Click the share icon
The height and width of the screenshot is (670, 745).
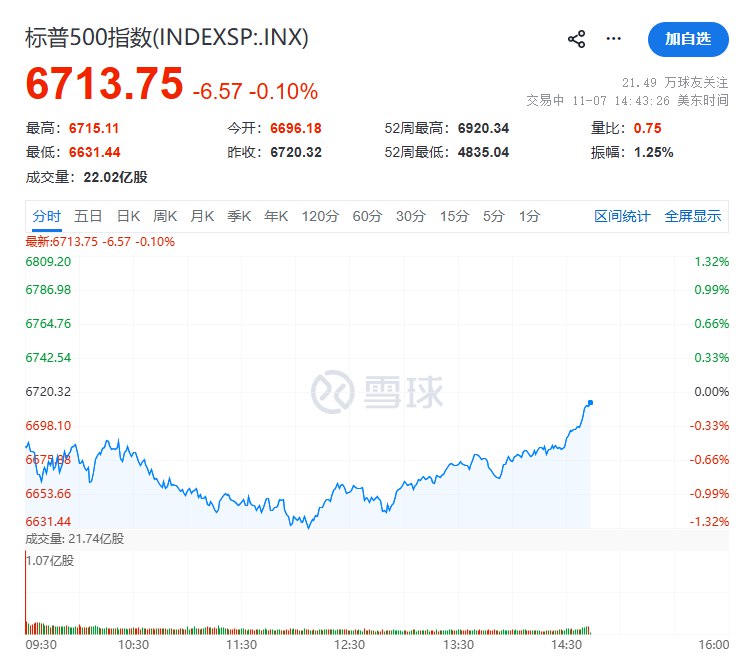point(576,39)
